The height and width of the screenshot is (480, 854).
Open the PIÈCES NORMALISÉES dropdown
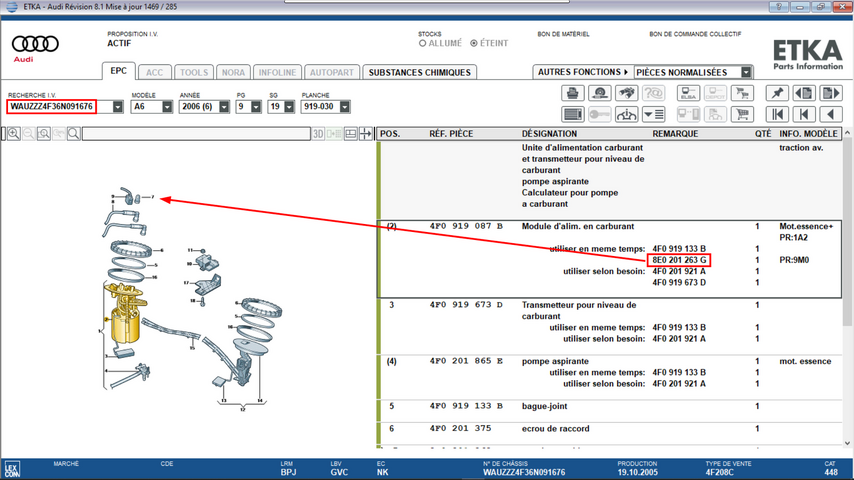[x=746, y=72]
